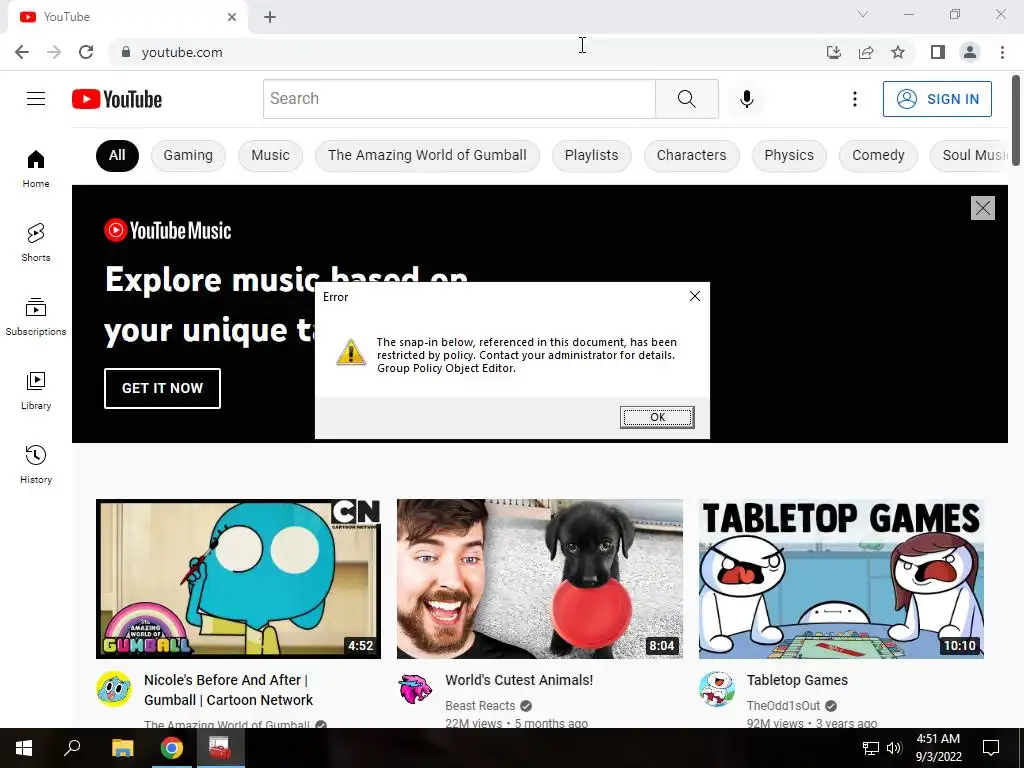Screen dimensions: 1024x768
Task: Click the address bar URL youtube.com
Action: tap(182, 52)
